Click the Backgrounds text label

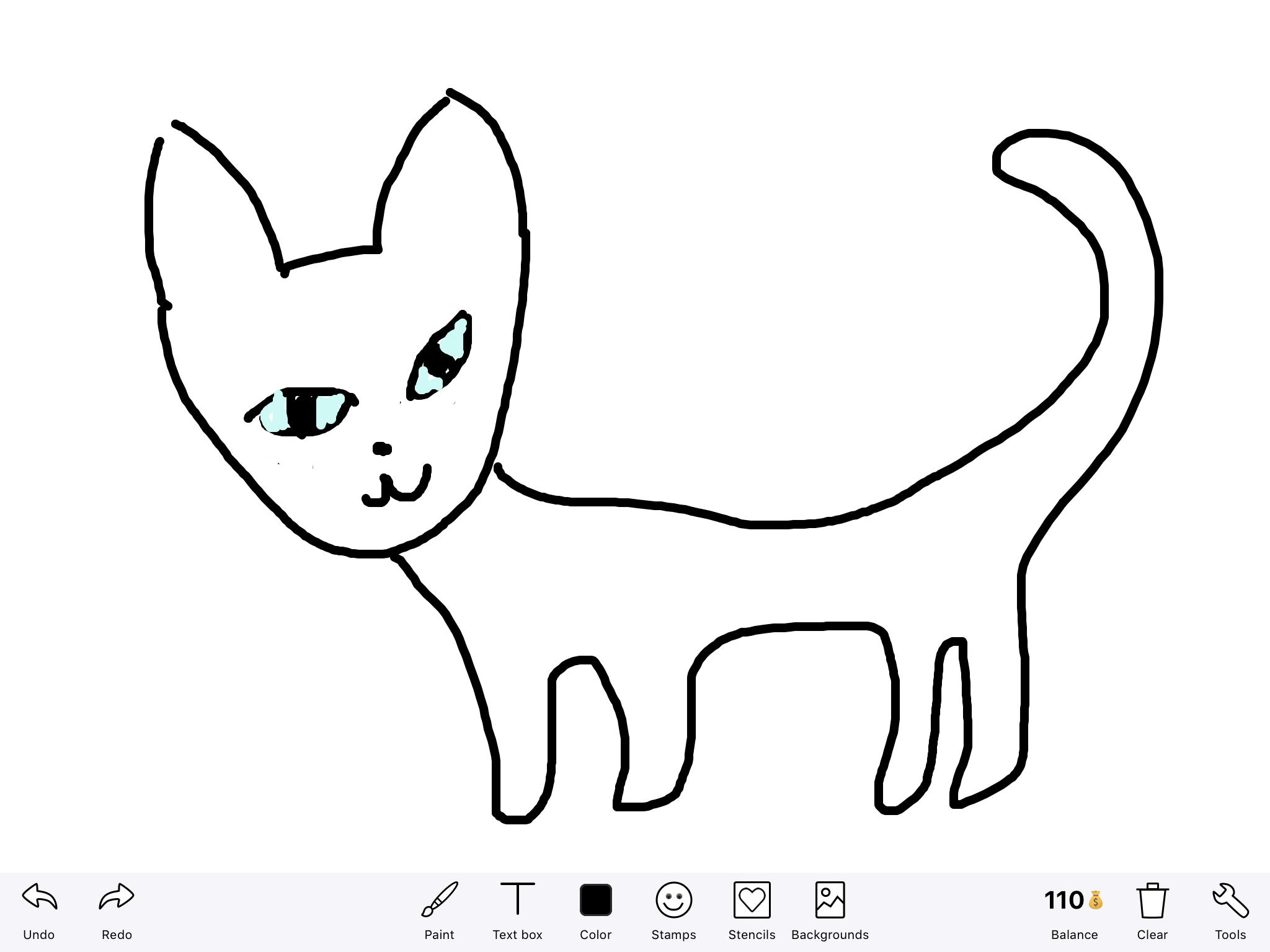coord(830,935)
